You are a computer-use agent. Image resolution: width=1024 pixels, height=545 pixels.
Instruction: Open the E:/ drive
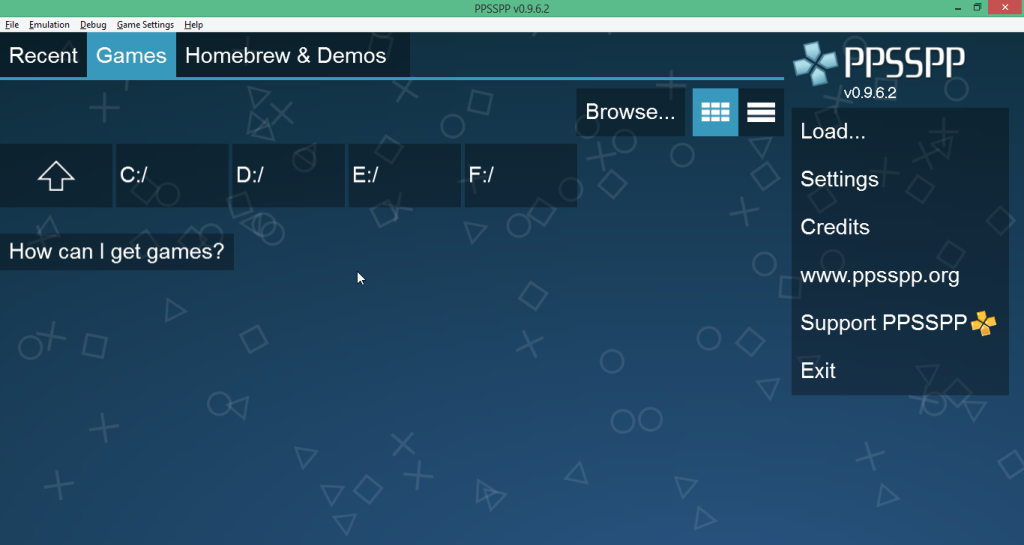405,176
